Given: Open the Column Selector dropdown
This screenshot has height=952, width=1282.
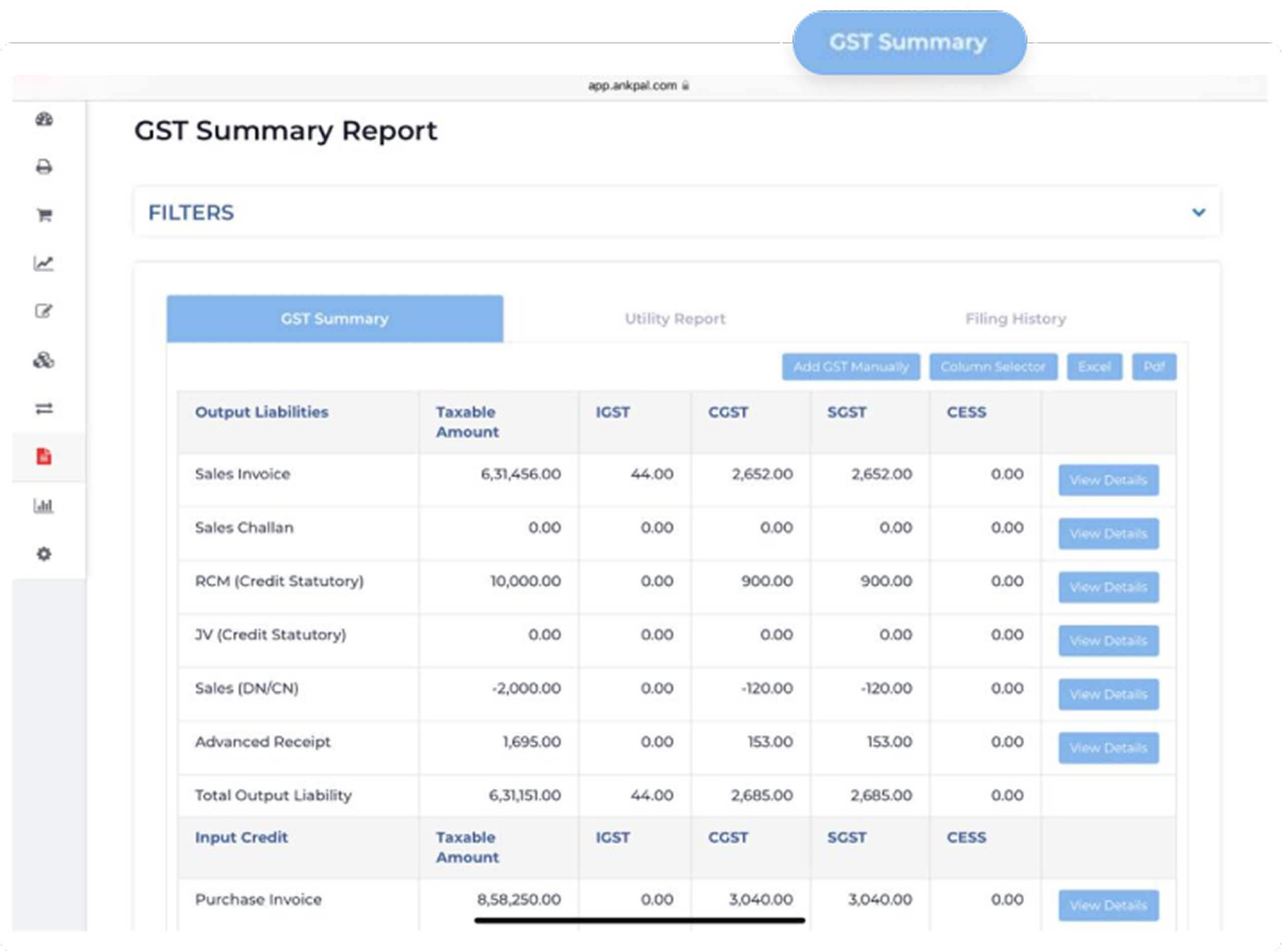Looking at the screenshot, I should [x=993, y=367].
